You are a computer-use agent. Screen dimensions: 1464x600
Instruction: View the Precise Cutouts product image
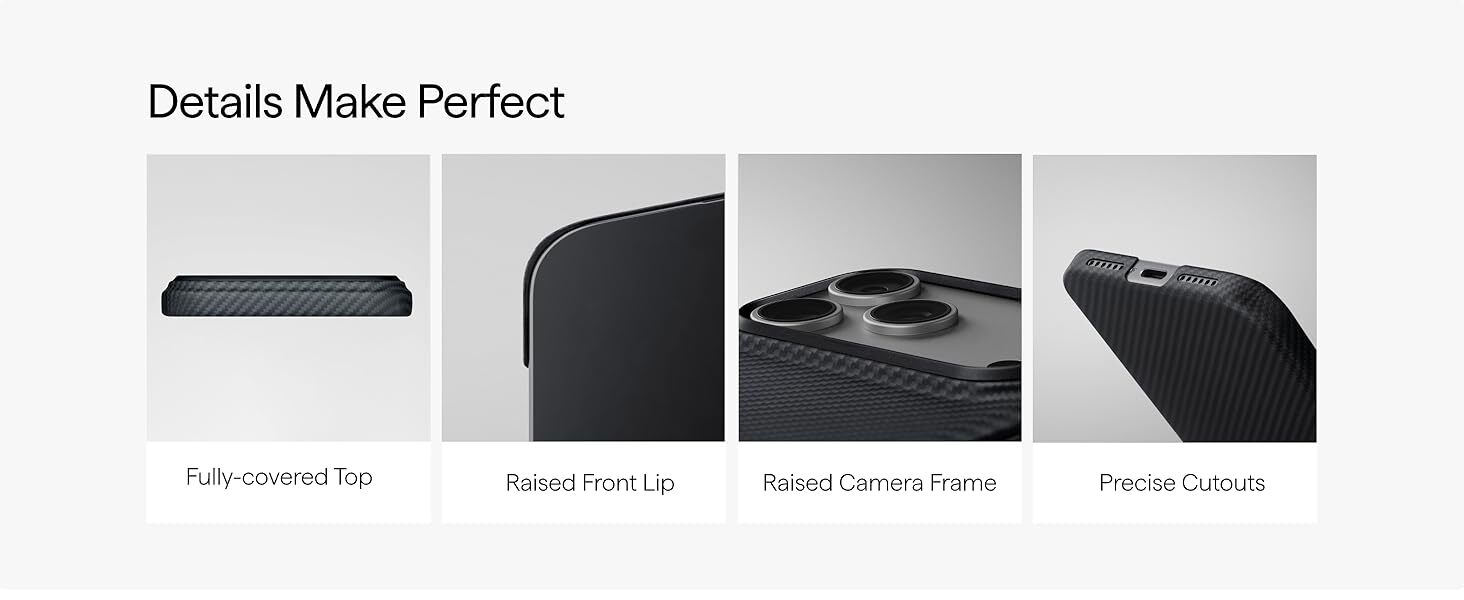coord(1174,297)
